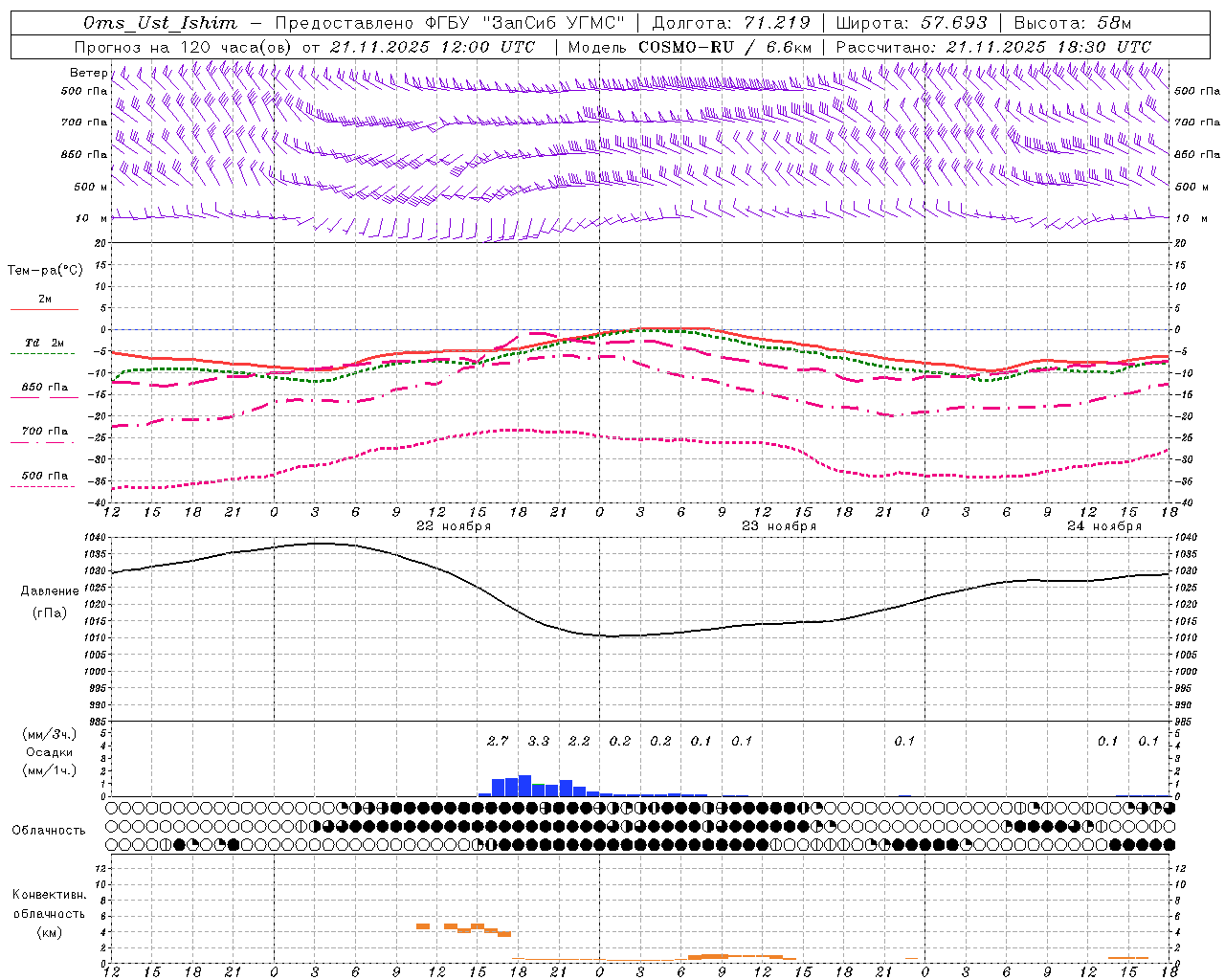The image size is (1225, 980).
Task: Click the Давление panel label
Action: point(50,591)
